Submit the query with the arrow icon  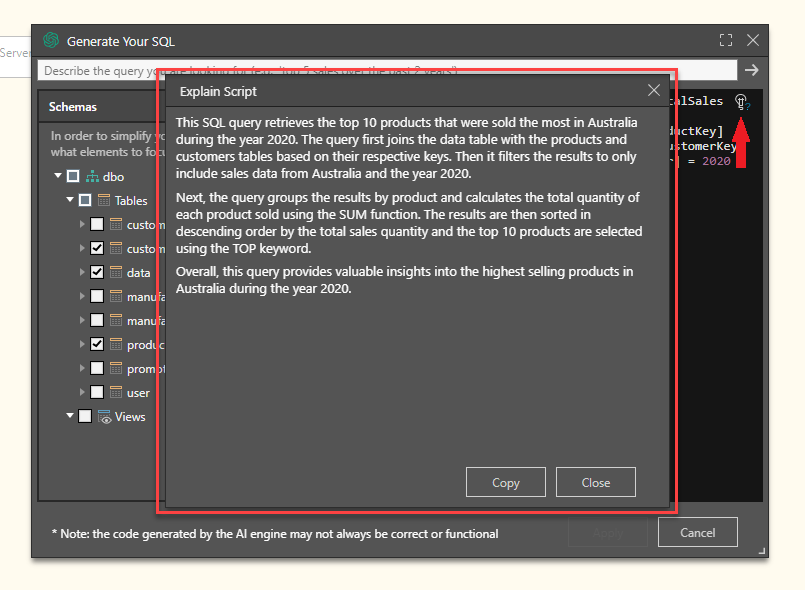752,70
